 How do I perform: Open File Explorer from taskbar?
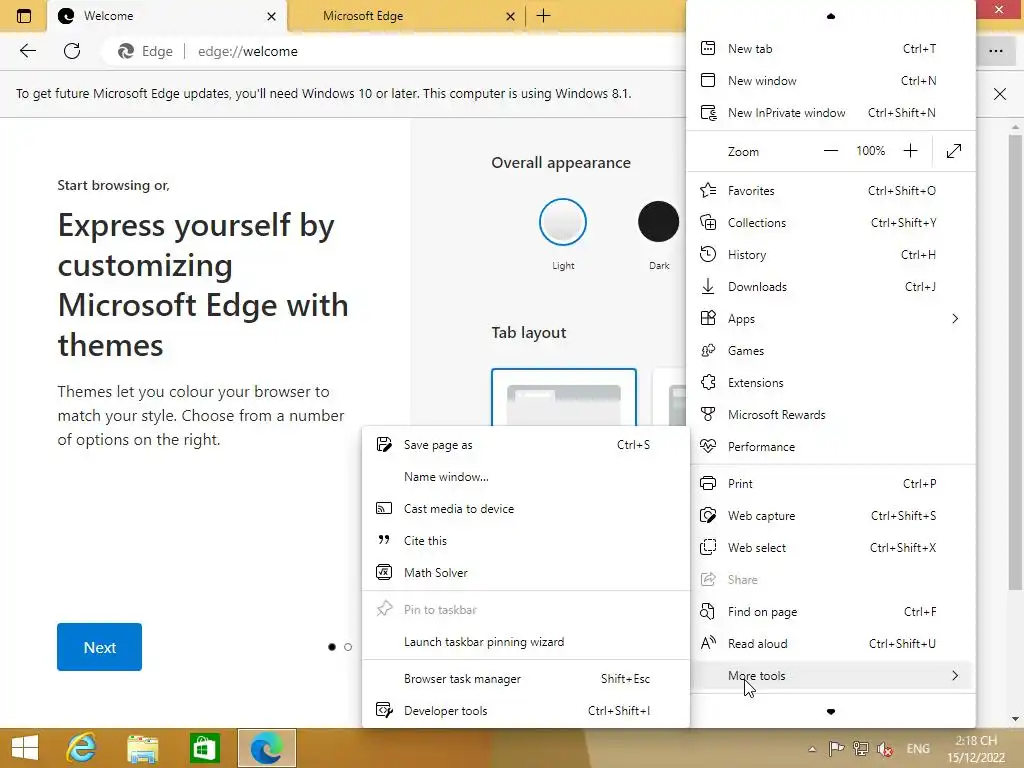pyautogui.click(x=142, y=748)
